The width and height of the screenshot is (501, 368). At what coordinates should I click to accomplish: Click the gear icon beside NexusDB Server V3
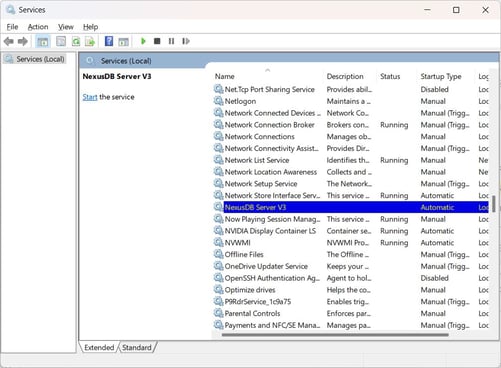(x=218, y=207)
